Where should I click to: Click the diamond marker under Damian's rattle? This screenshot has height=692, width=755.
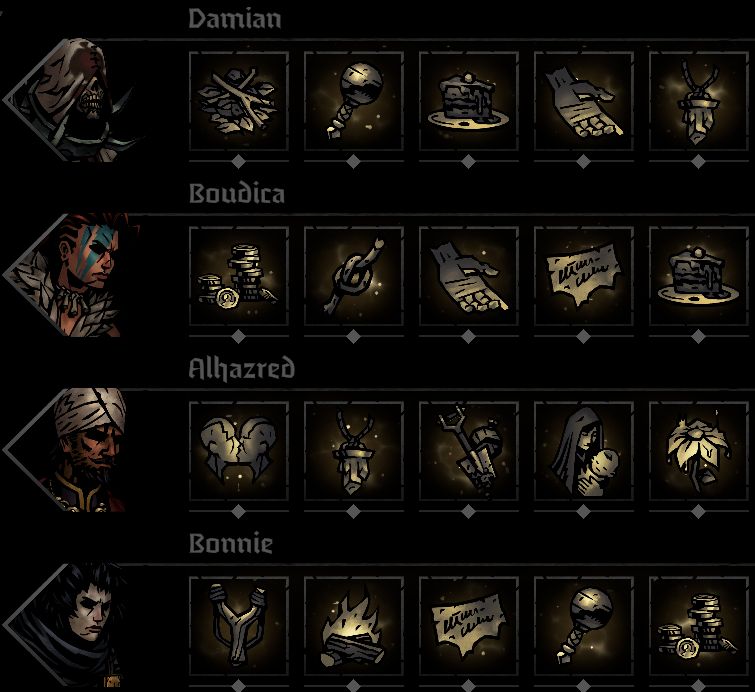click(354, 162)
